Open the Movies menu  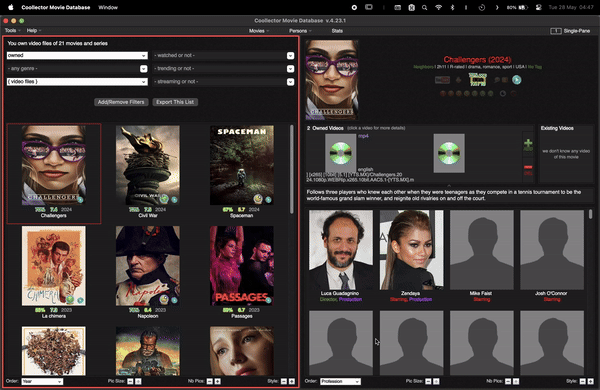point(259,31)
